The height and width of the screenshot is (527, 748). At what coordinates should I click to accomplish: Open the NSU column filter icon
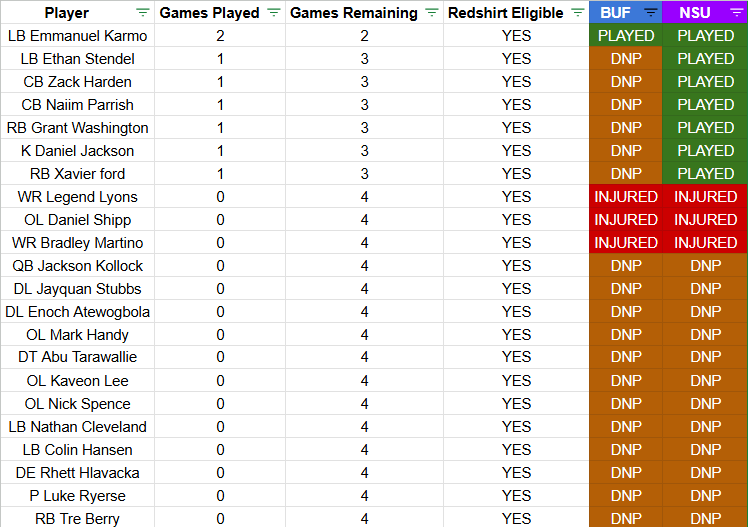(737, 13)
